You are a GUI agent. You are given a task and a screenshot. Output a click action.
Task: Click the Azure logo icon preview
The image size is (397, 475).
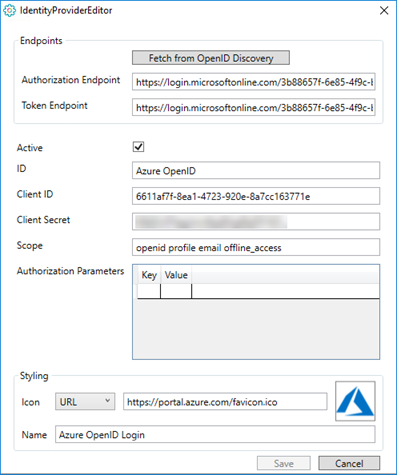(x=355, y=401)
